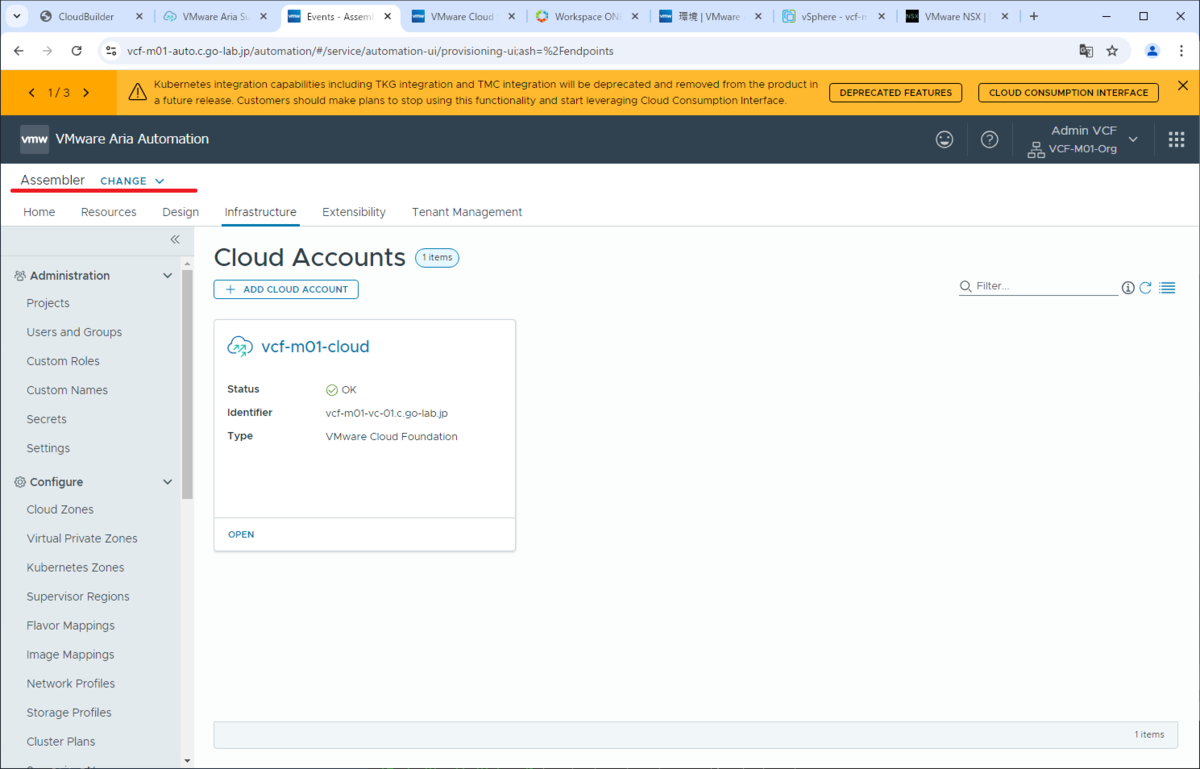Viewport: 1200px width, 769px height.
Task: Switch to the Extensibility tab
Action: coord(354,212)
